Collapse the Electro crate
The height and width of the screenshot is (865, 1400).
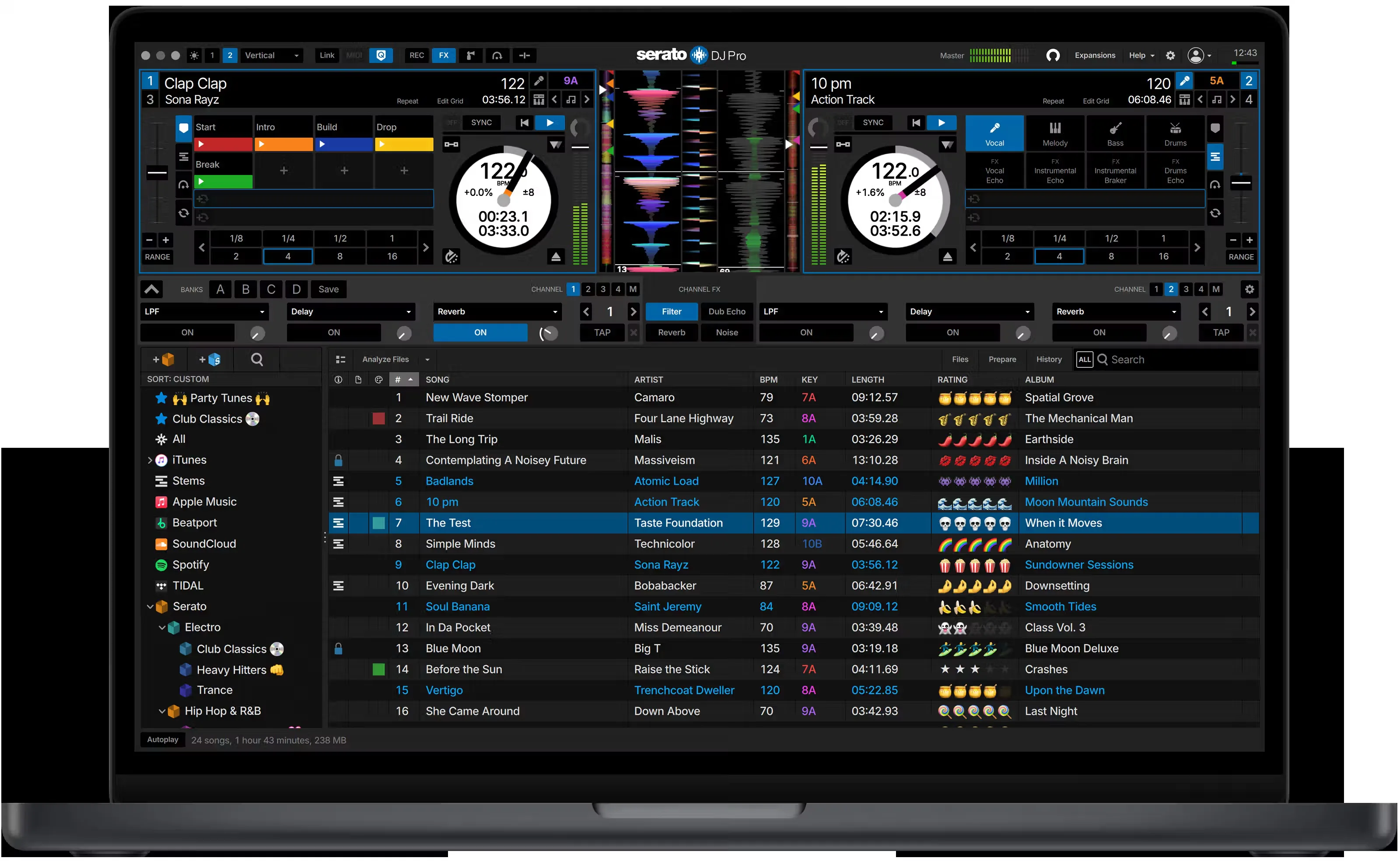pos(162,628)
